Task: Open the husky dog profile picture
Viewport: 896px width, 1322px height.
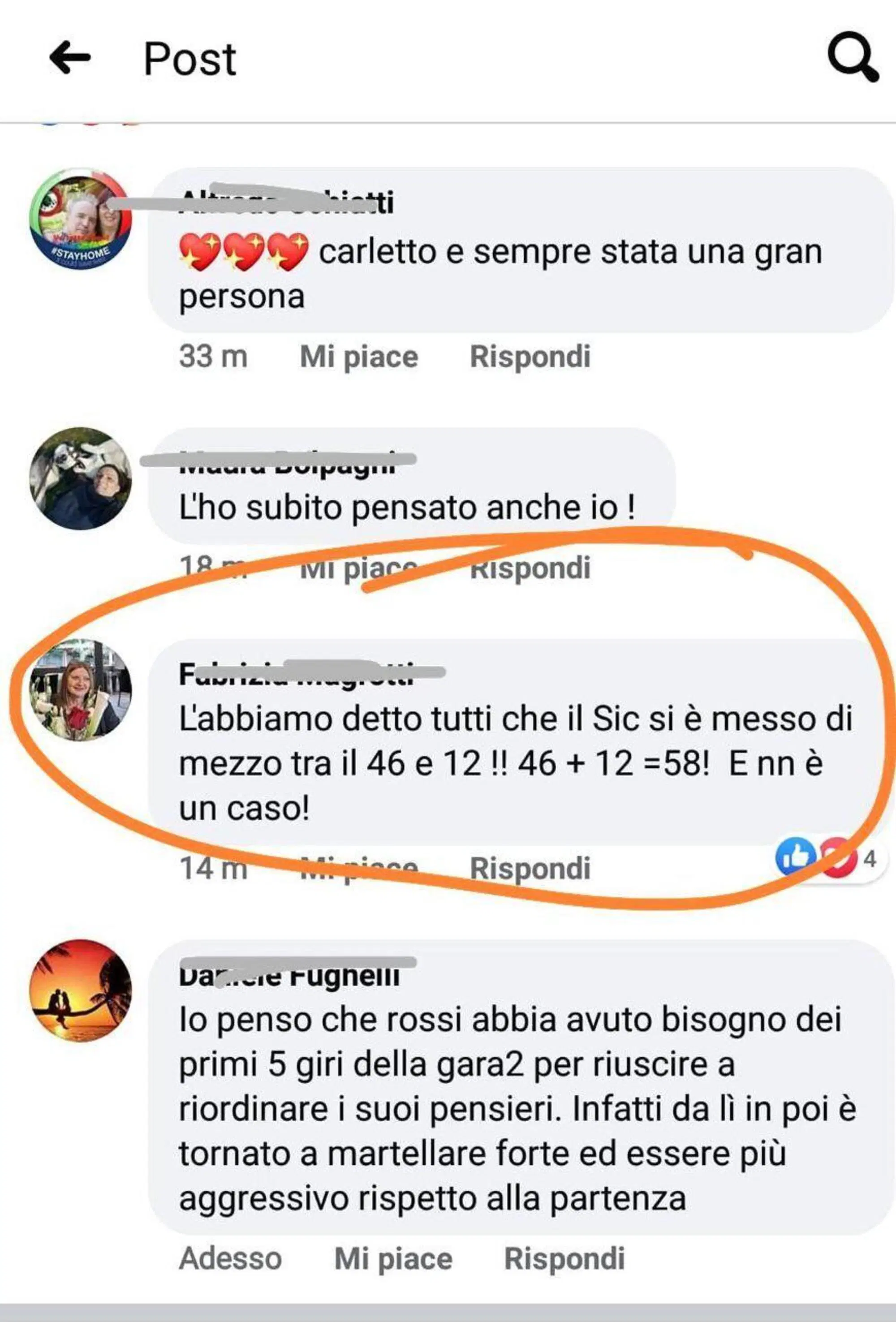Action: tap(80, 478)
